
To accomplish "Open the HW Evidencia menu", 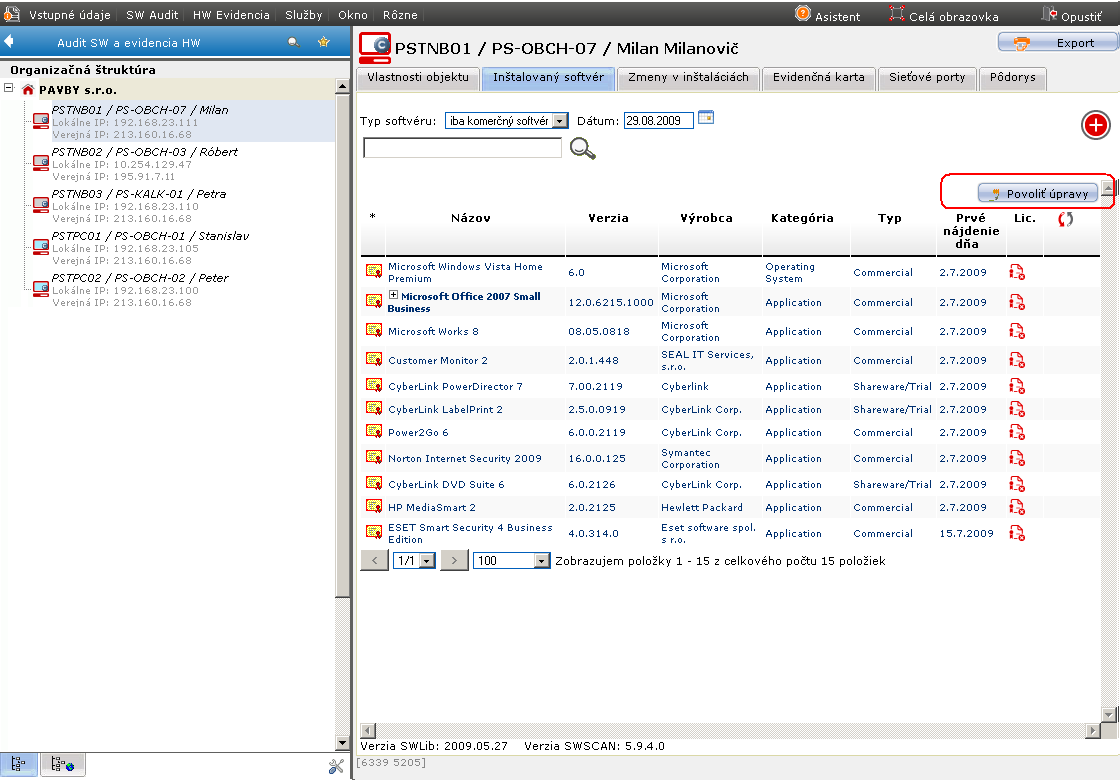I will 231,14.
